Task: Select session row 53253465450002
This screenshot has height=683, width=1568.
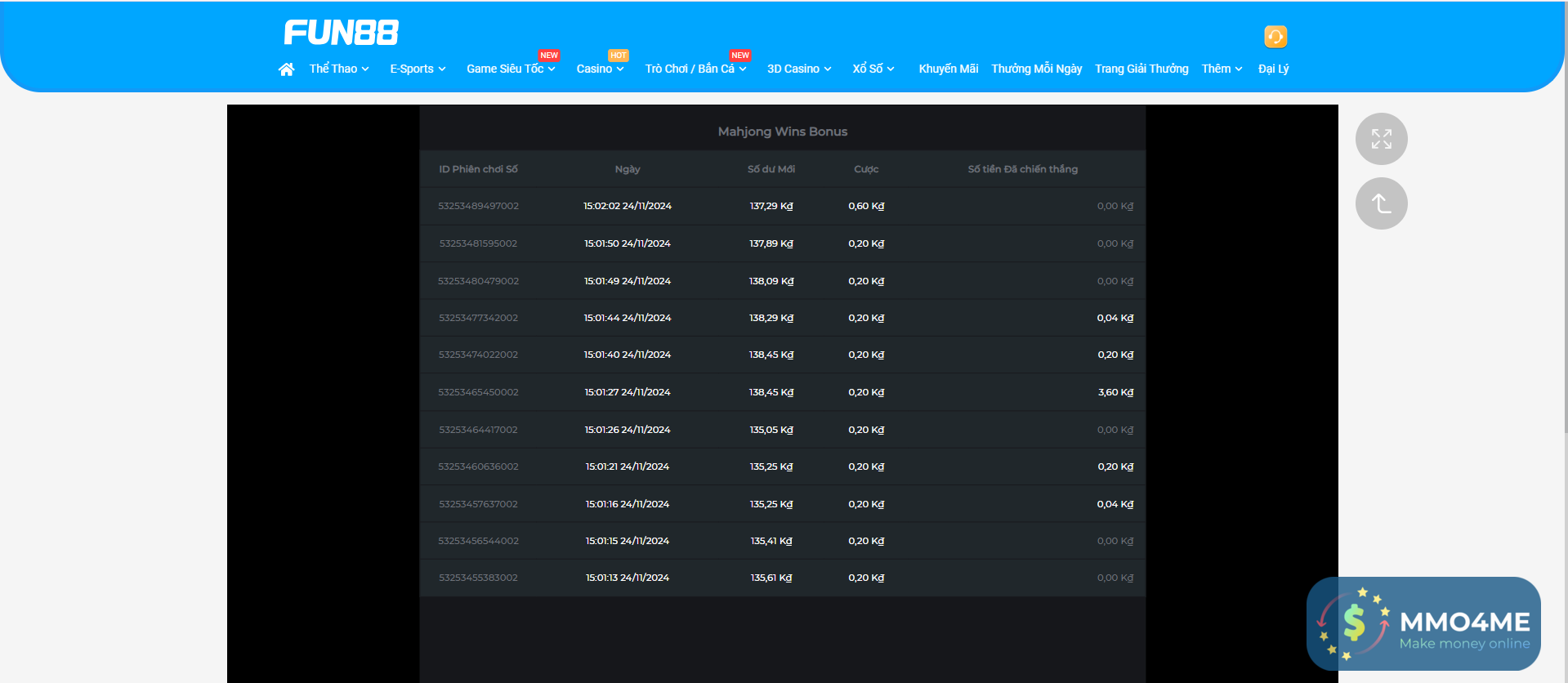Action: coord(478,392)
